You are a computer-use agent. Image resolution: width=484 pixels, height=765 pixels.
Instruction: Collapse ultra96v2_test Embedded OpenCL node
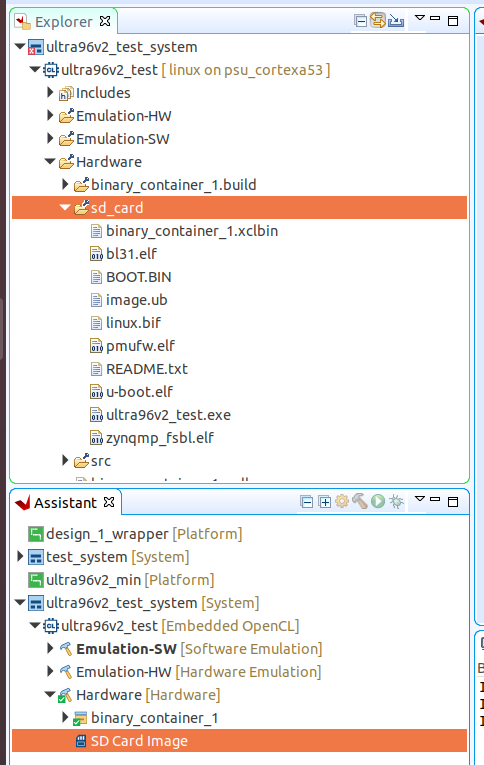coord(35,625)
